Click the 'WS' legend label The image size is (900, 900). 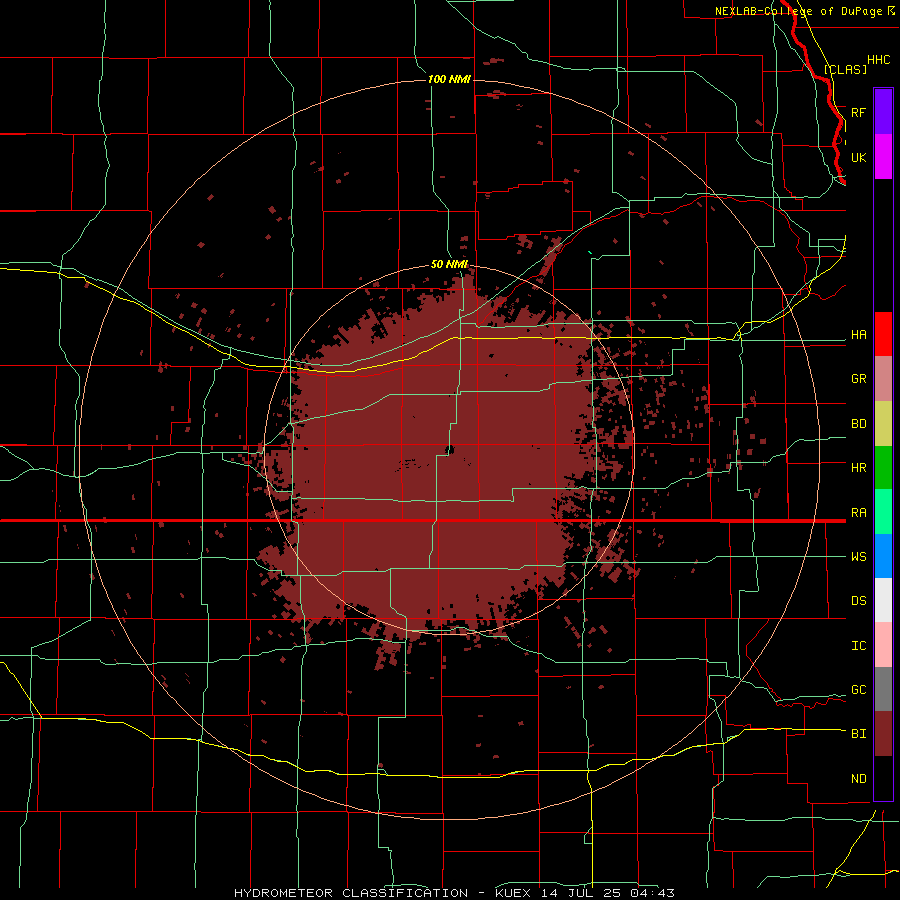858,557
